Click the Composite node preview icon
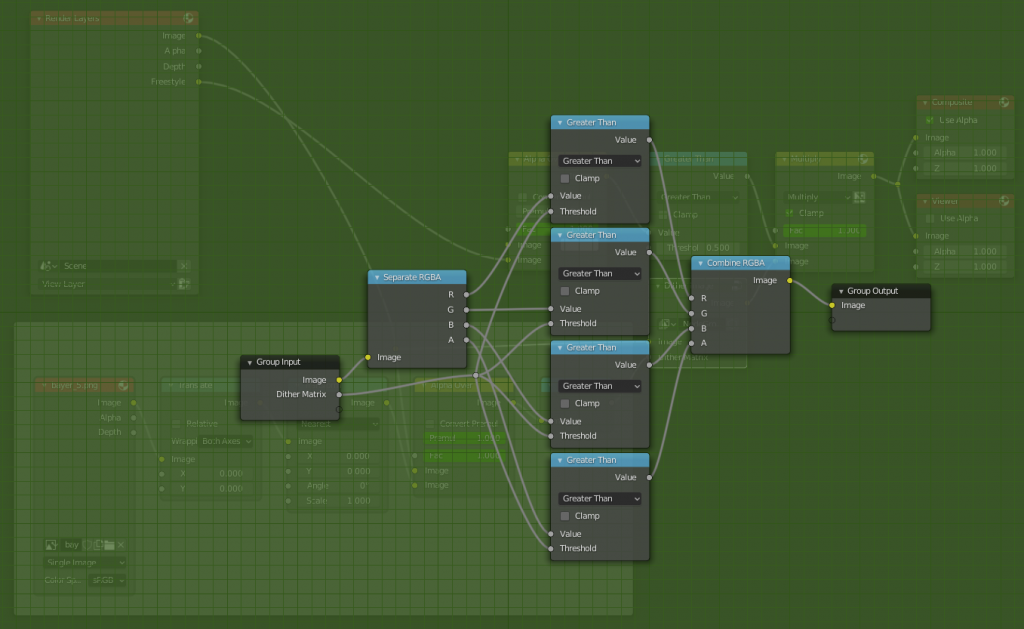The width and height of the screenshot is (1024, 629). 1004,103
